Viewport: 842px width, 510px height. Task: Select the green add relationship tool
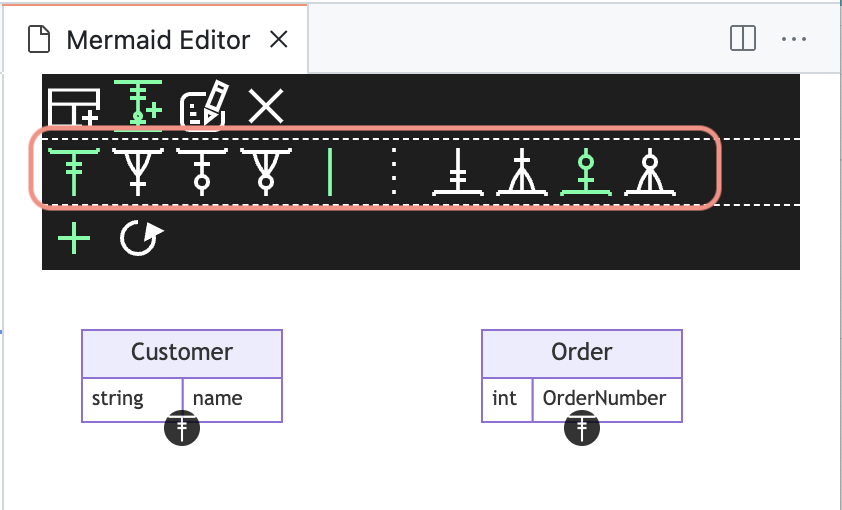coord(138,105)
